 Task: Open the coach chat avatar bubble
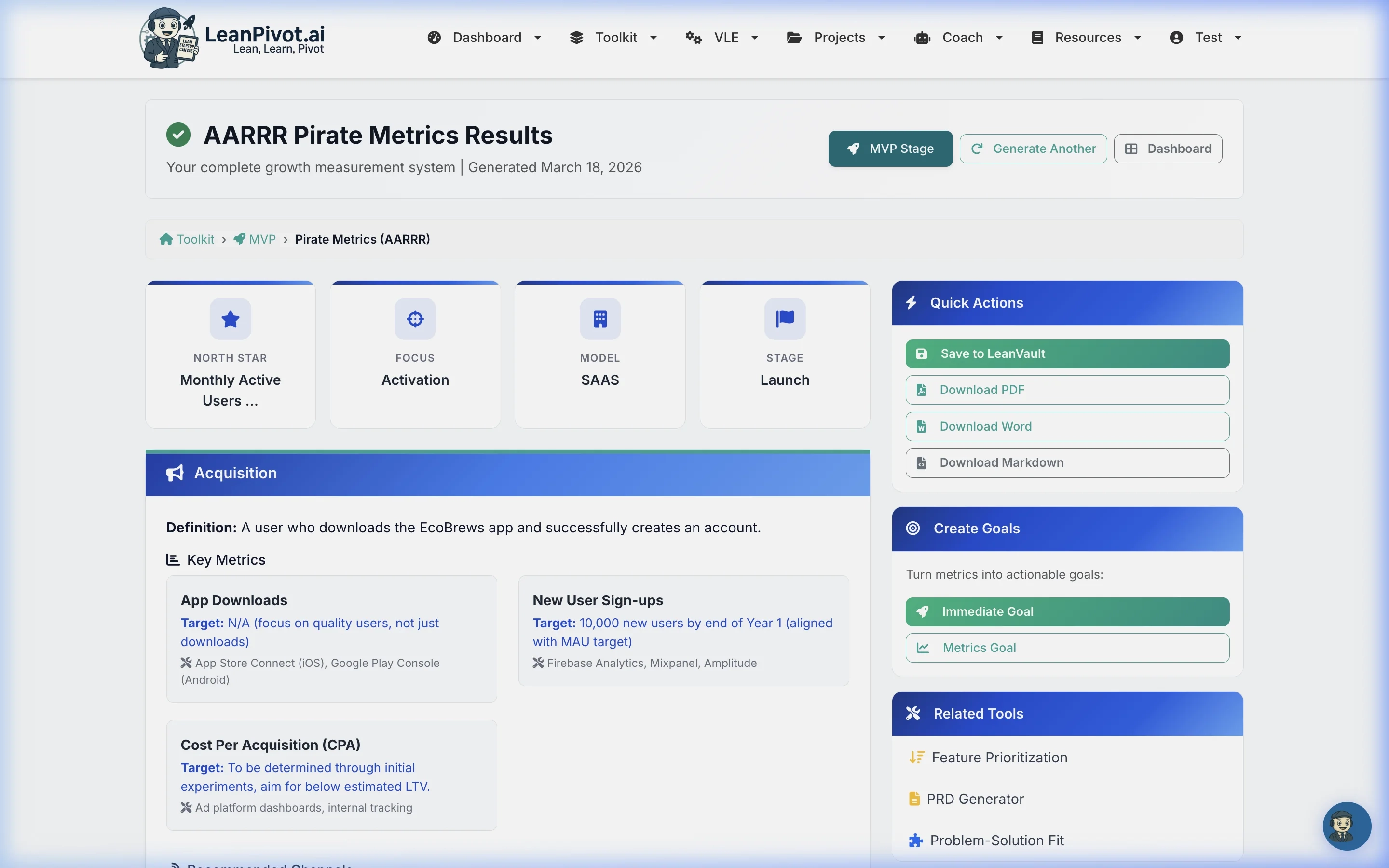(1347, 826)
